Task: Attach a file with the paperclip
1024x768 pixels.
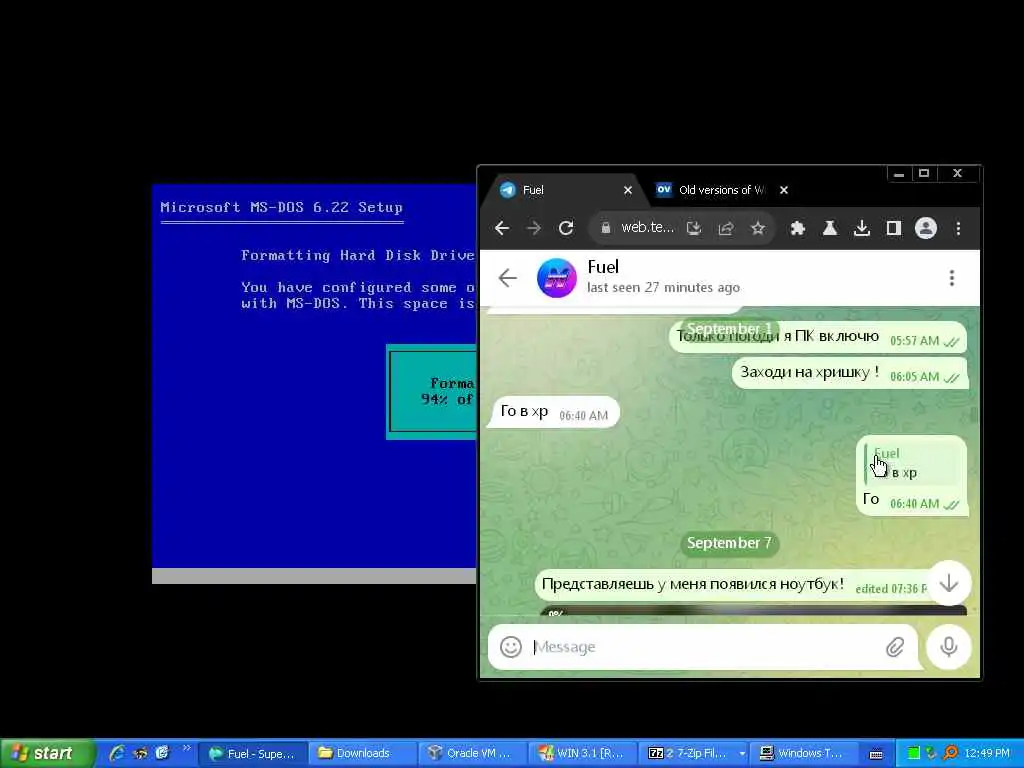Action: (x=895, y=647)
